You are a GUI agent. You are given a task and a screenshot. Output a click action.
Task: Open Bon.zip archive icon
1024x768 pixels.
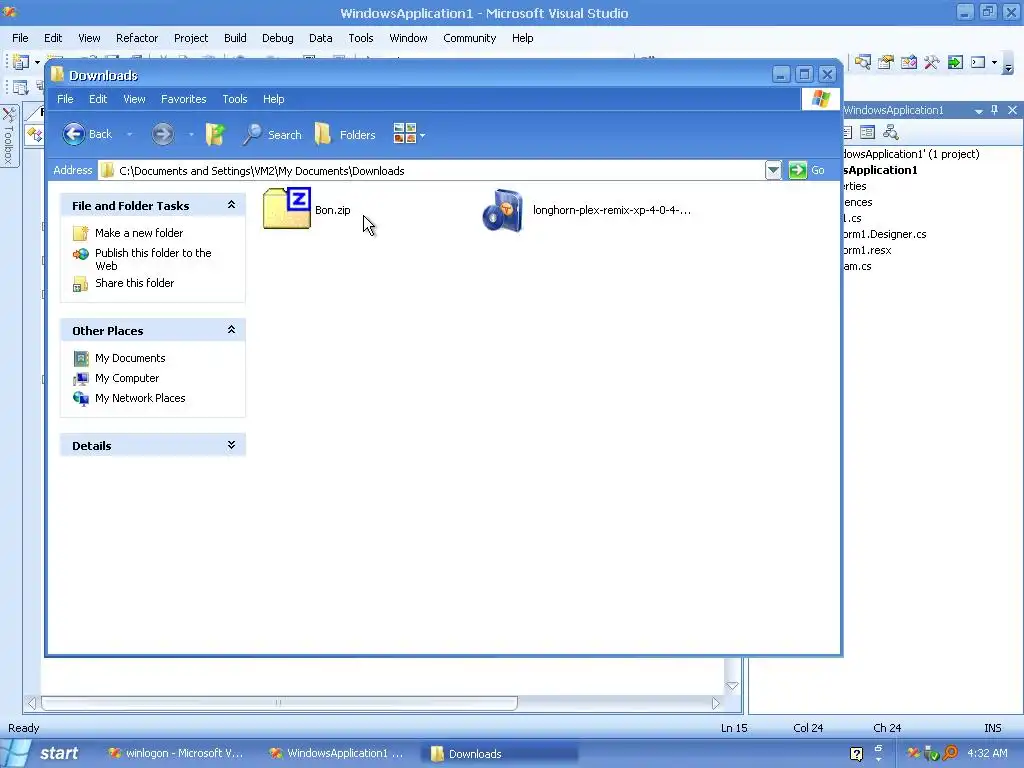287,208
